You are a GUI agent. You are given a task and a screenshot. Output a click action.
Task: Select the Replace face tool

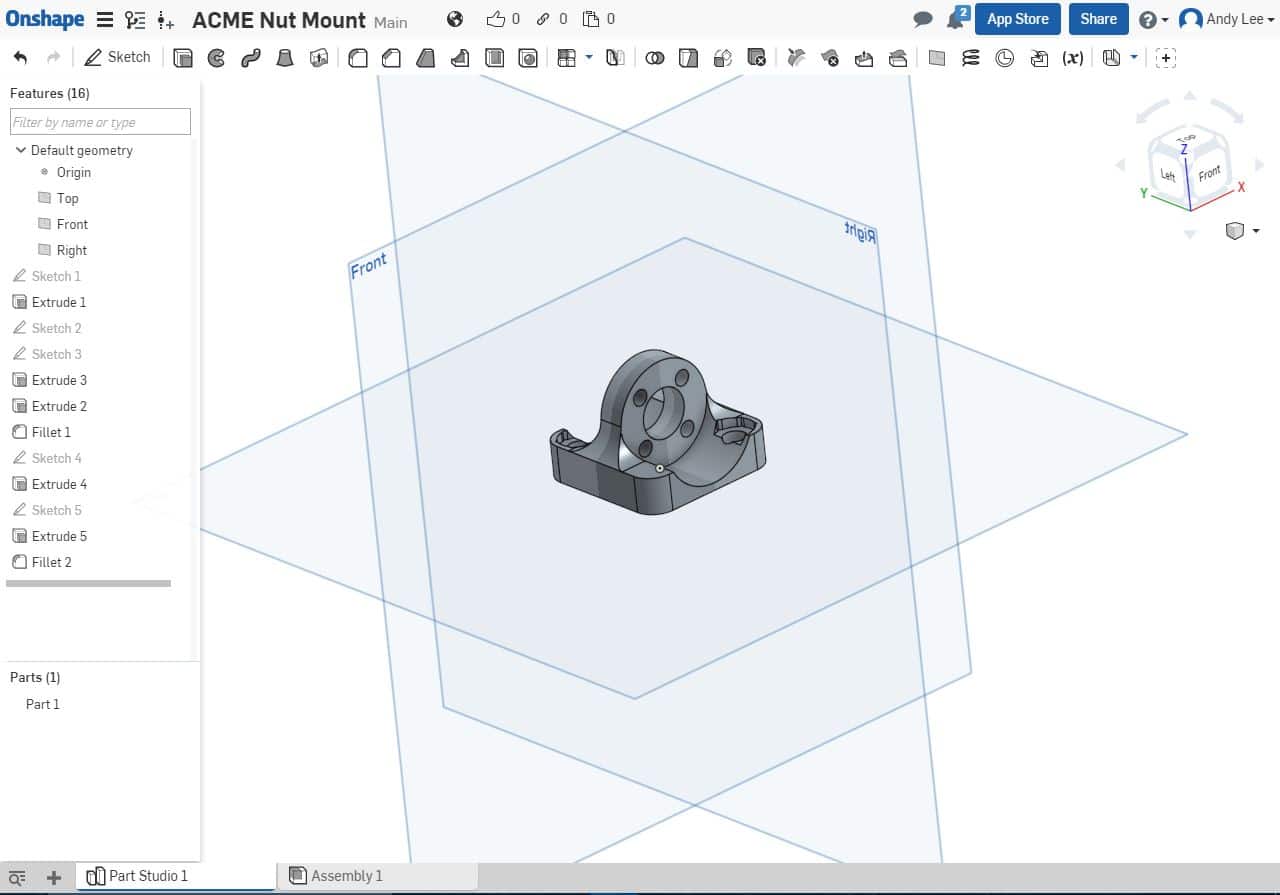tap(898, 58)
